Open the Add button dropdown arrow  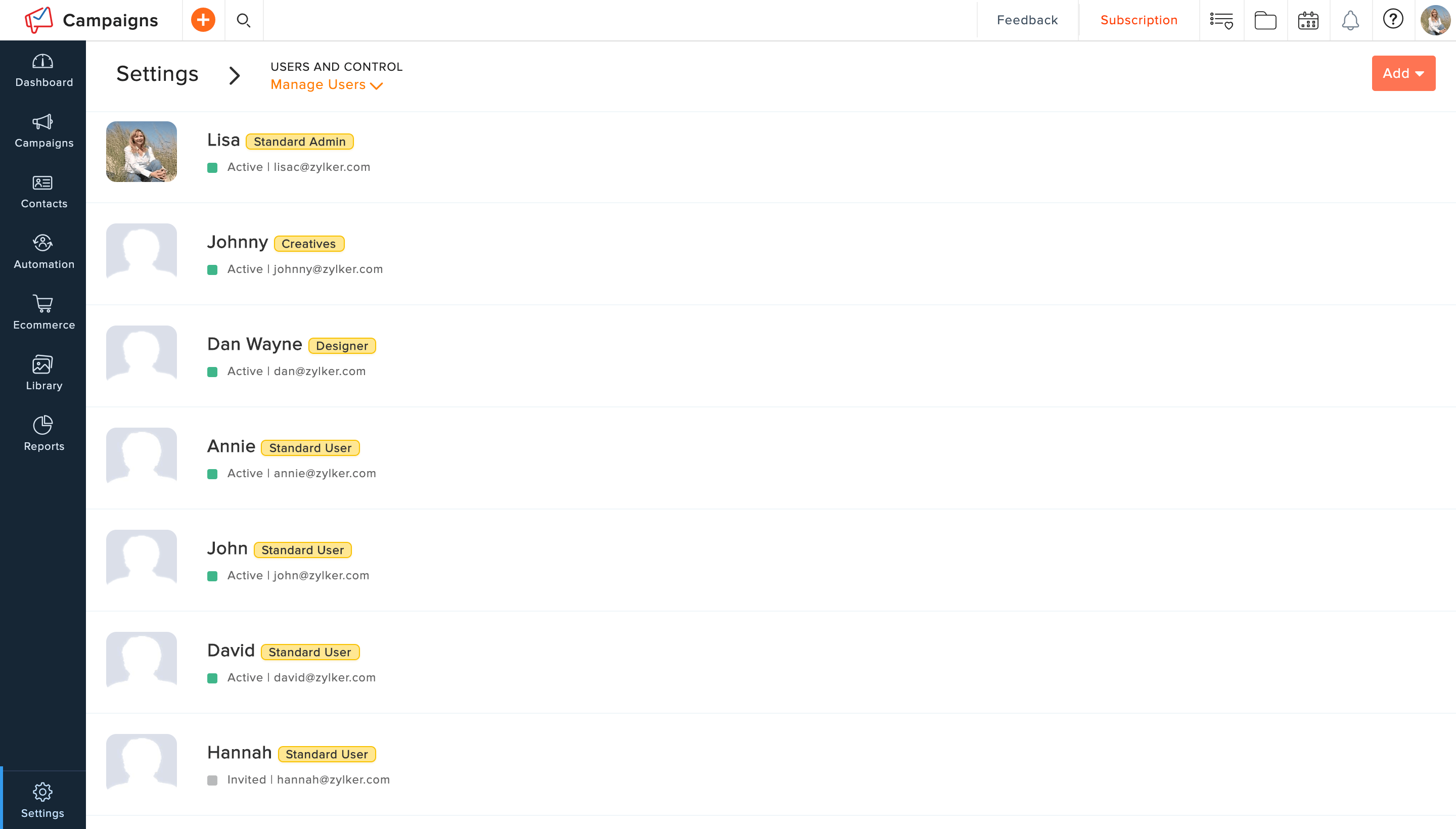click(x=1420, y=73)
